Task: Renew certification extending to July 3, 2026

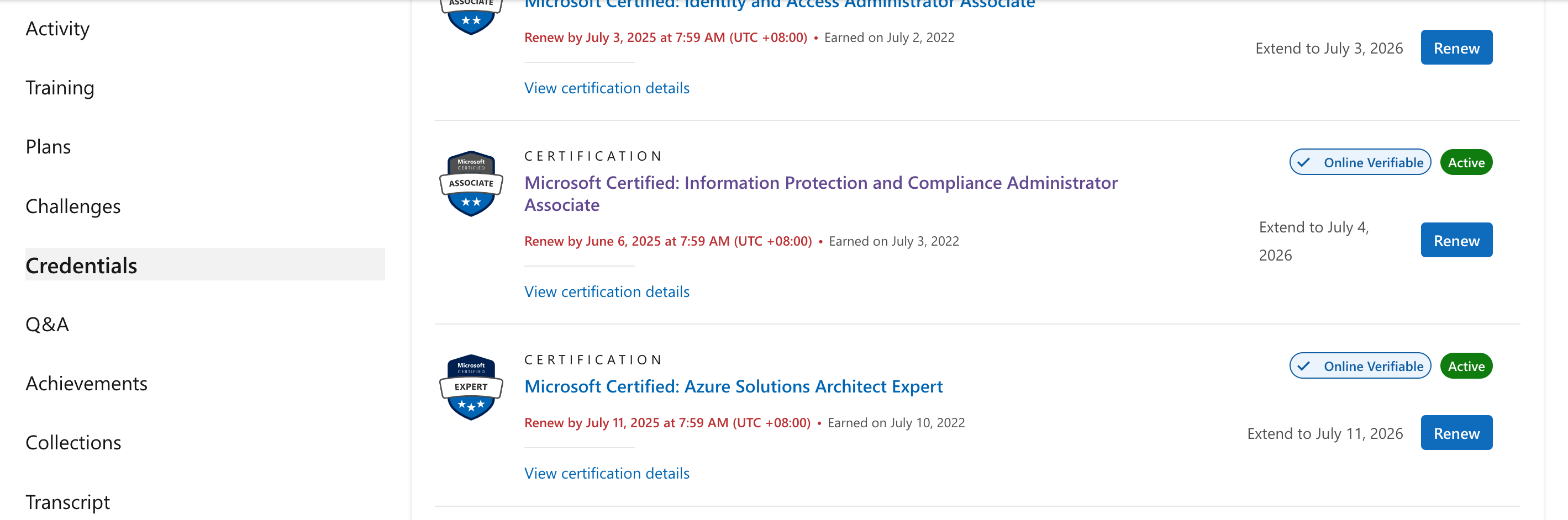Action: pos(1456,47)
